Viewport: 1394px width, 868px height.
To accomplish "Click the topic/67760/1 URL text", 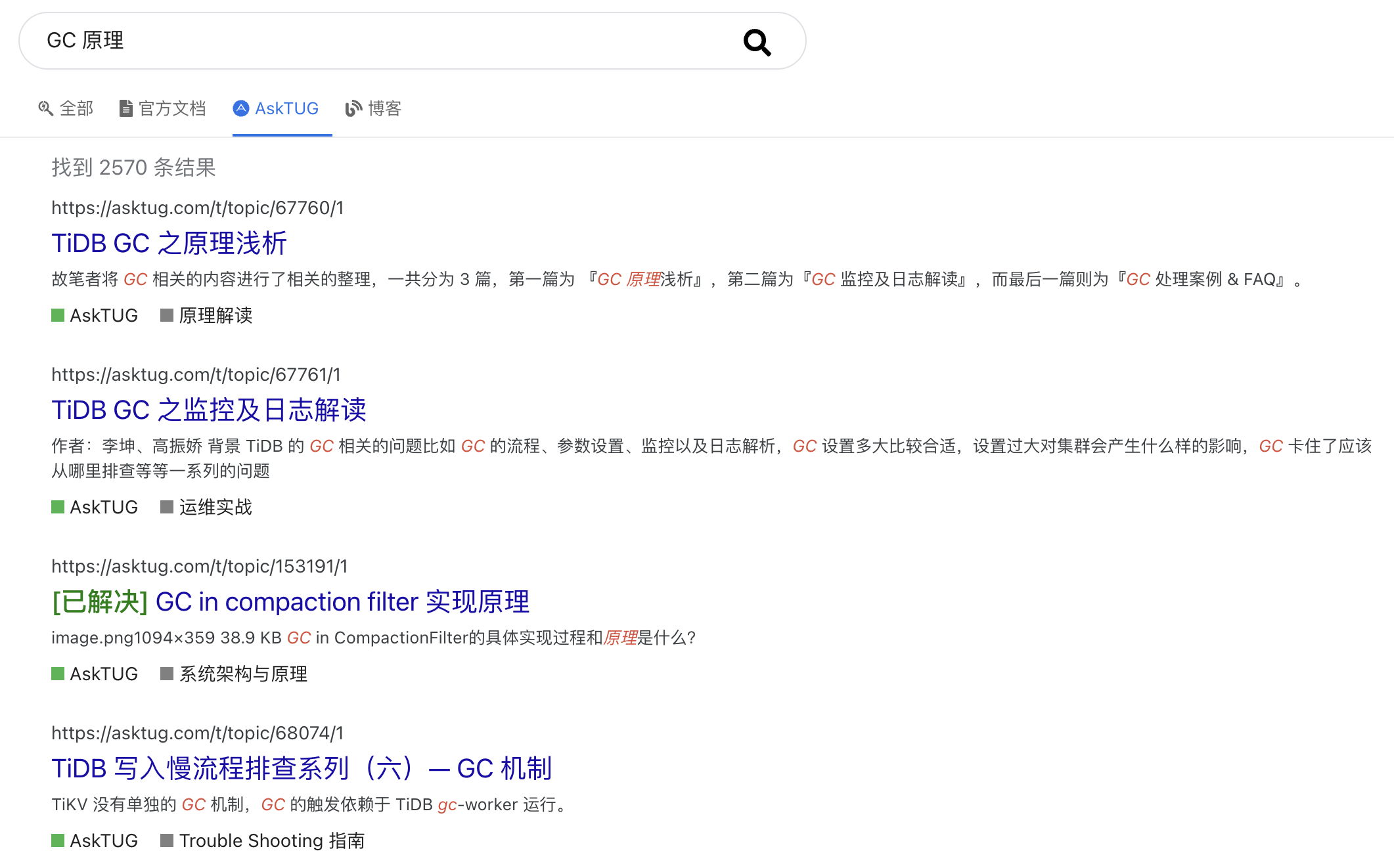I will [x=197, y=208].
